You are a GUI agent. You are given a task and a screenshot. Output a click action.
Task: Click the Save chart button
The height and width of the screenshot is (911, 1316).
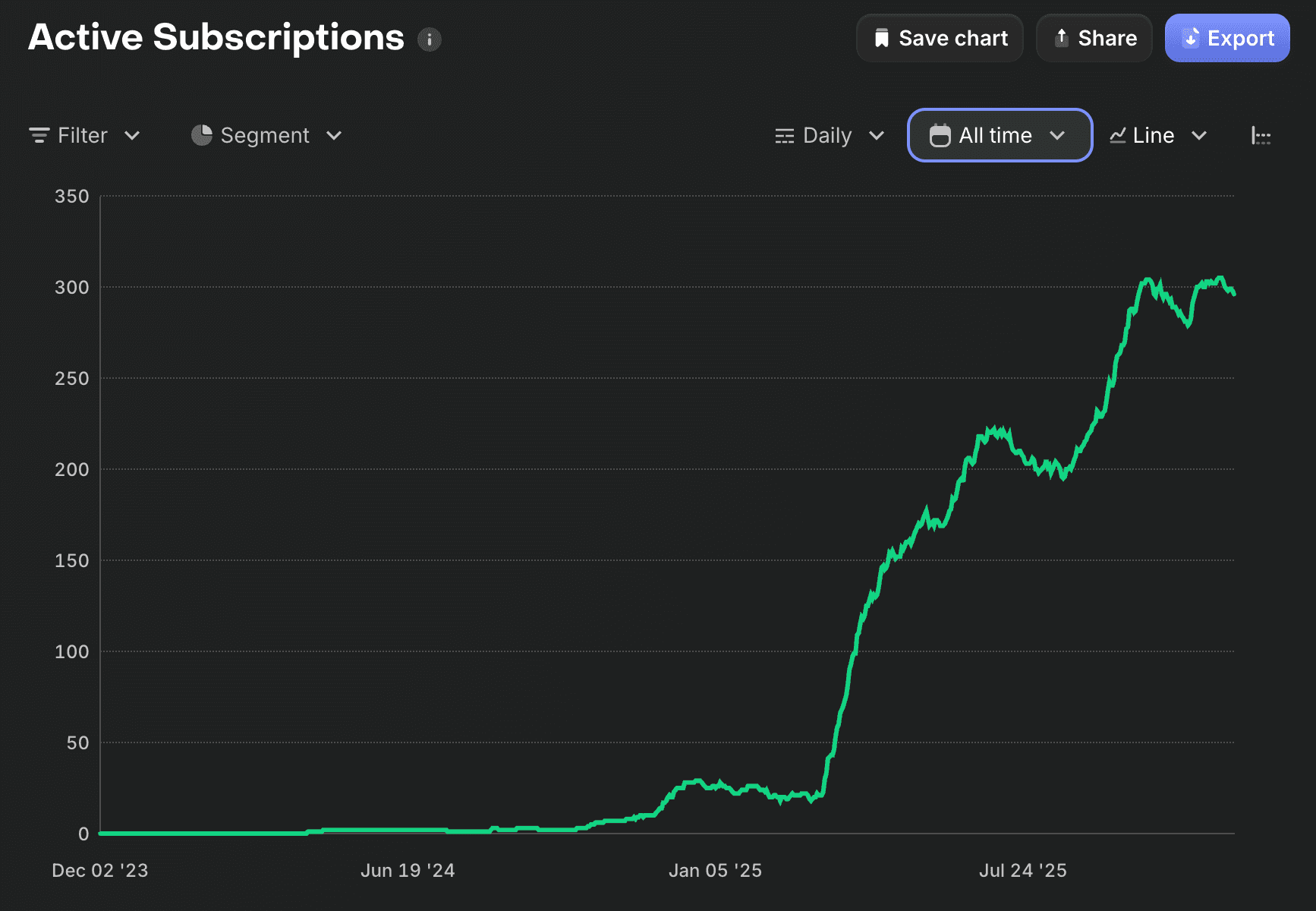940,37
